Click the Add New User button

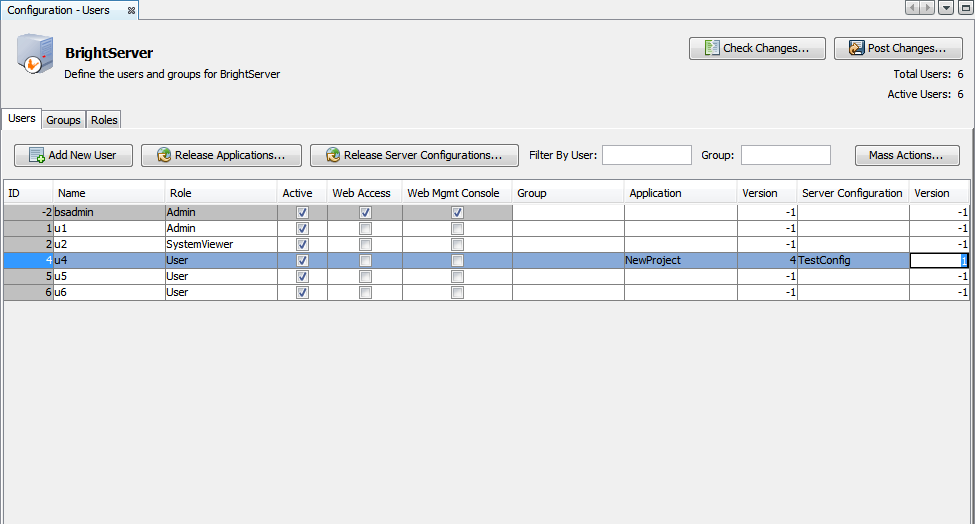(x=73, y=155)
